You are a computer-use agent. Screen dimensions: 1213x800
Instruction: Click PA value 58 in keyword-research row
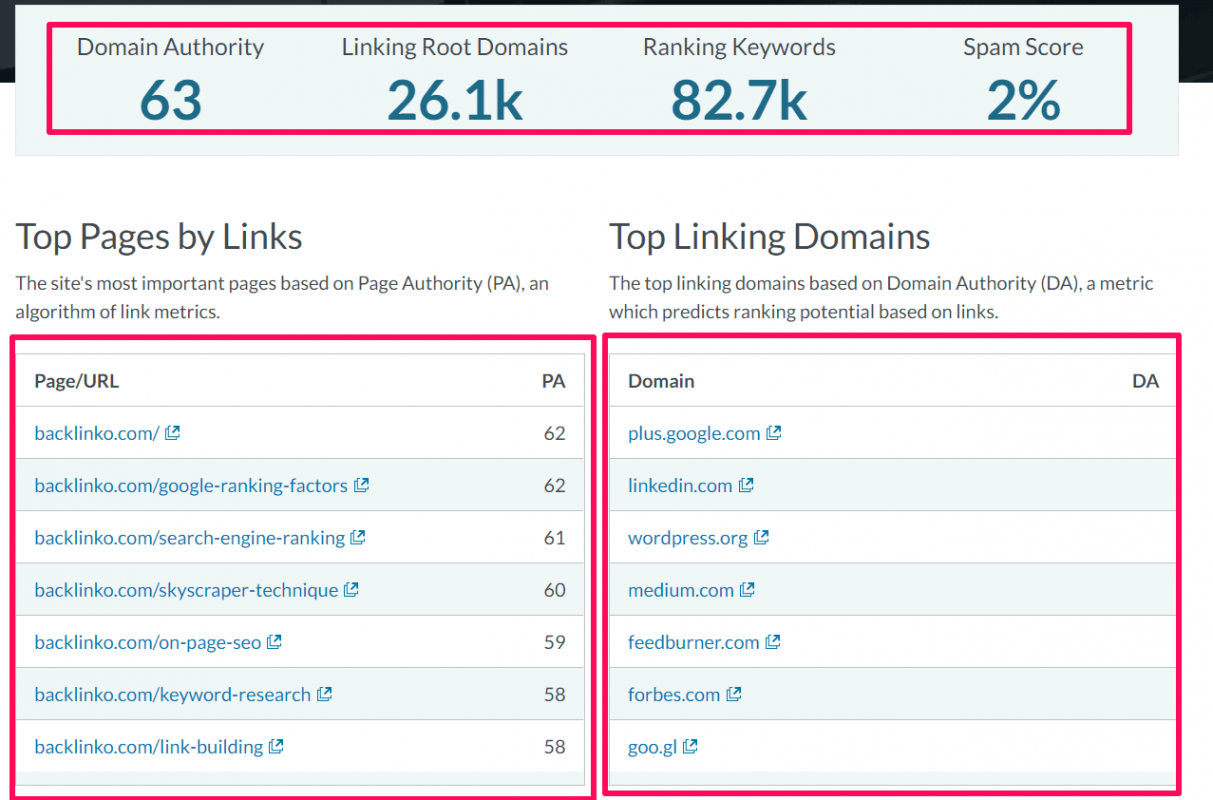click(555, 694)
